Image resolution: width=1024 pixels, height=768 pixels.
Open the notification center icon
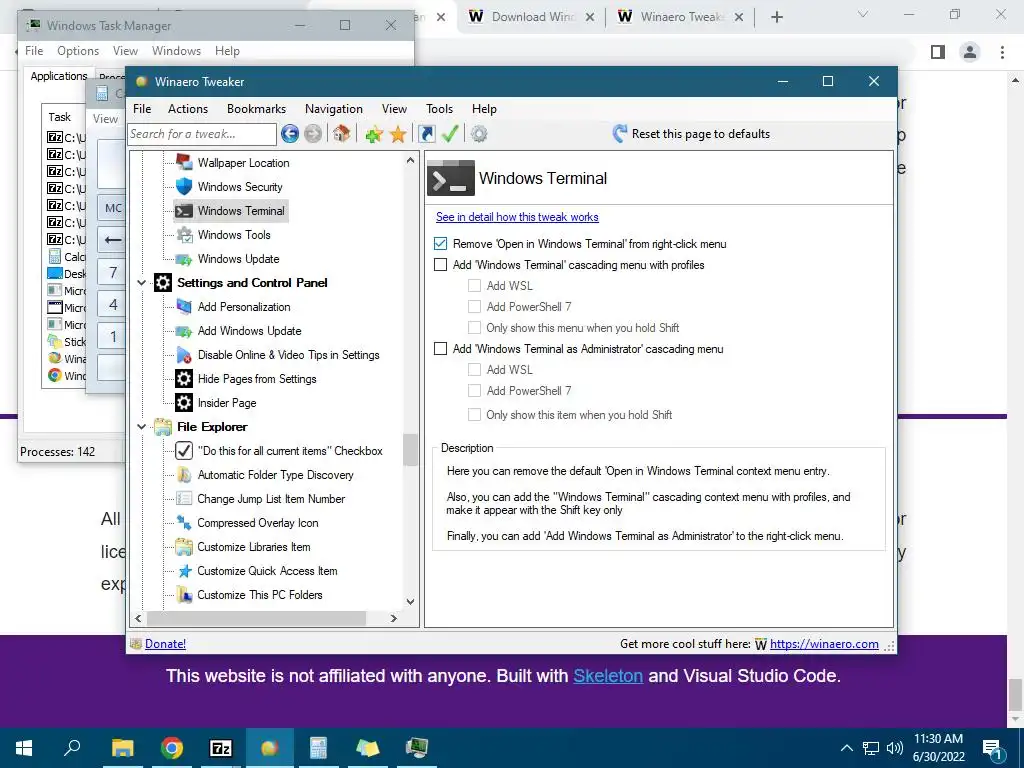(993, 750)
